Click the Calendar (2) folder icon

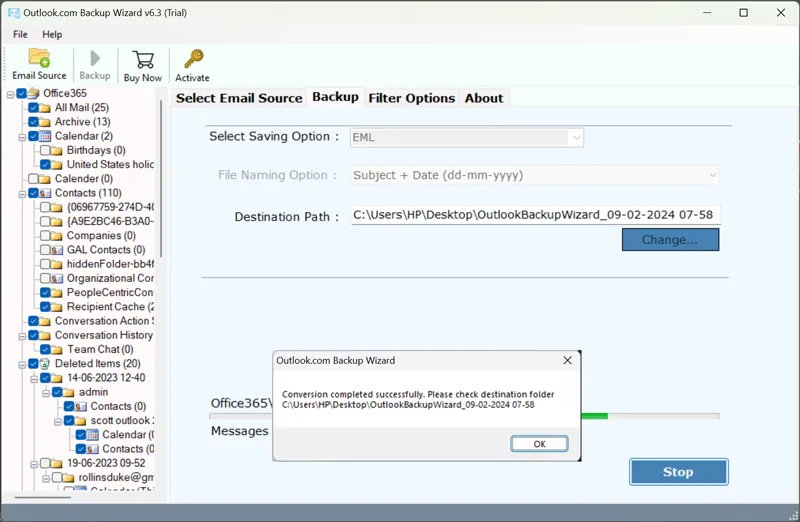[x=46, y=136]
